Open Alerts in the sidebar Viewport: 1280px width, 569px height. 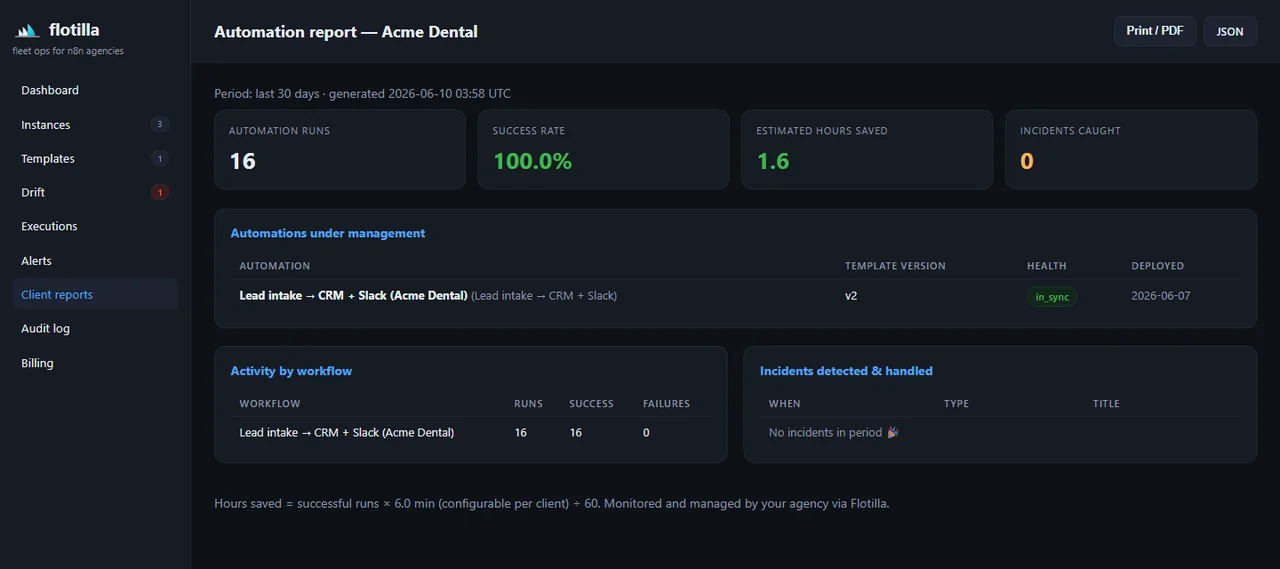[x=95, y=261]
